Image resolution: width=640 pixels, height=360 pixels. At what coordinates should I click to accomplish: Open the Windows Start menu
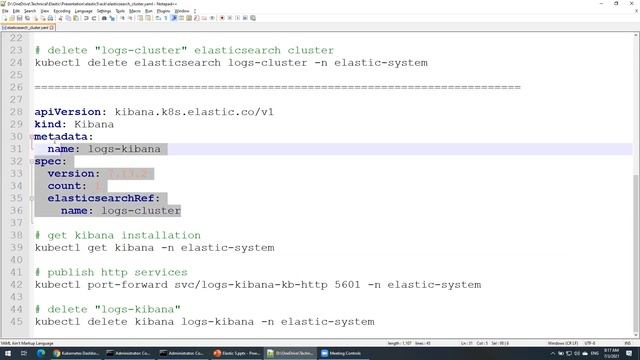click(8, 353)
